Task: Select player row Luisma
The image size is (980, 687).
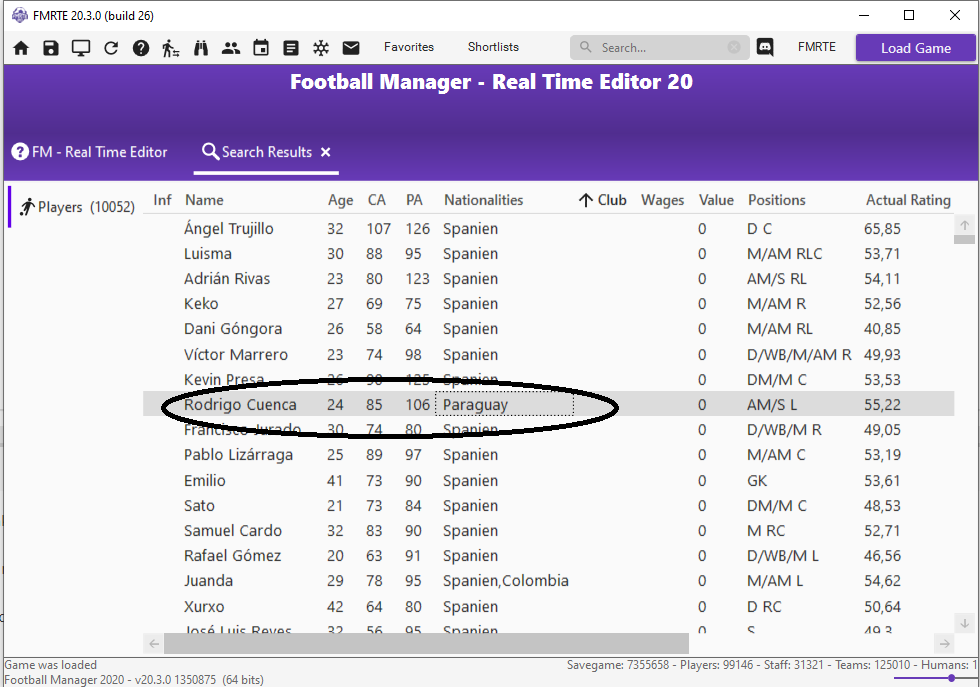Action: coord(549,254)
